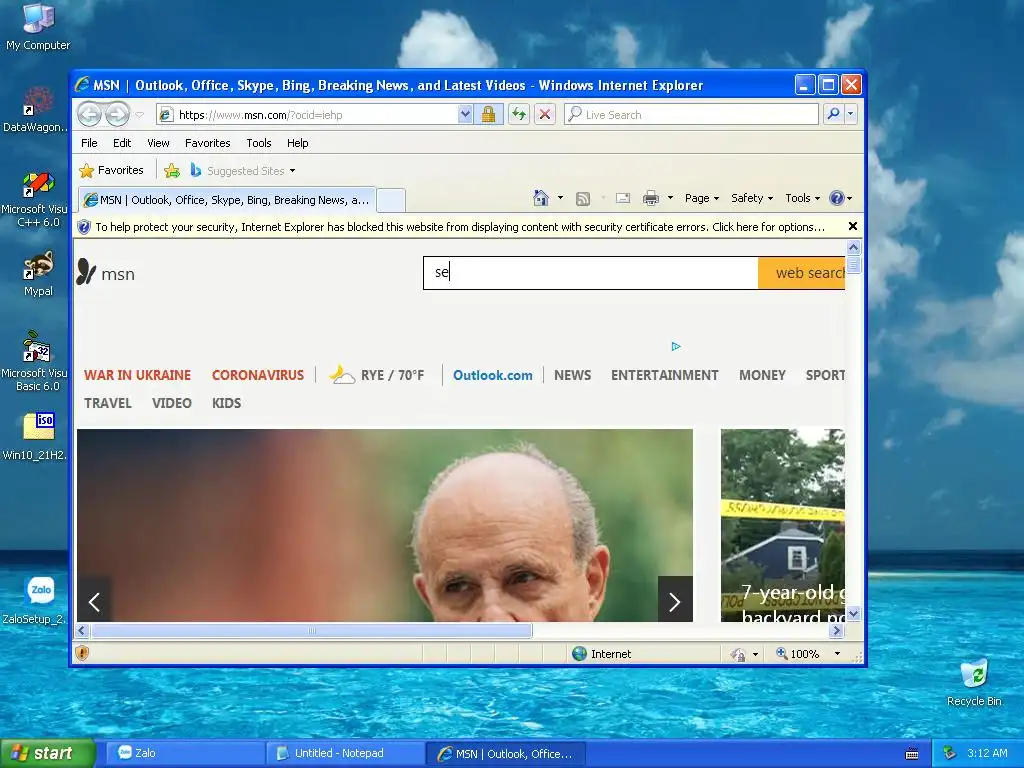Stop loading with the red X button
Viewport: 1024px width, 768px height.
tap(545, 114)
